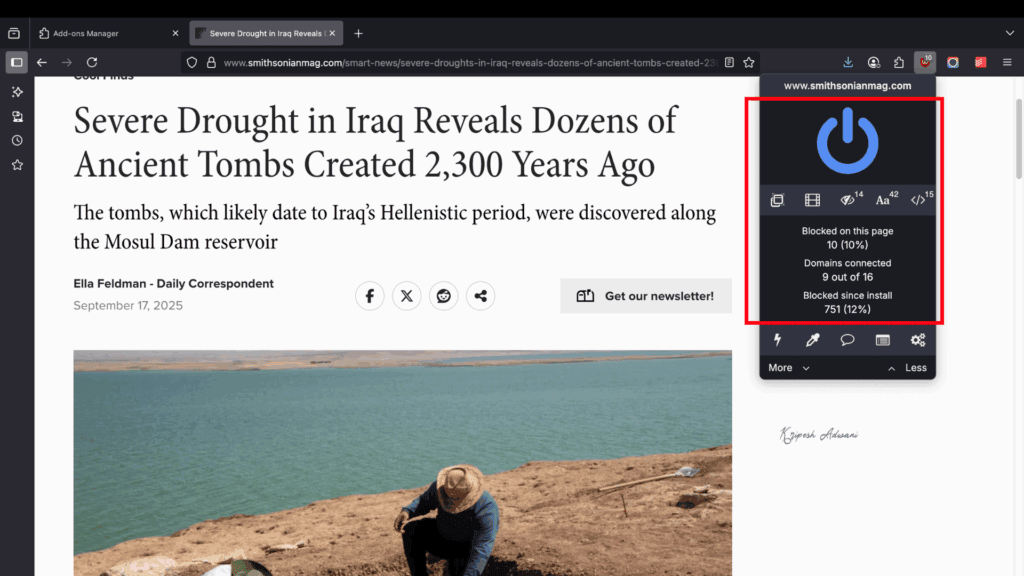Share the article via the Facebook icon
1024x576 pixels.
point(369,295)
